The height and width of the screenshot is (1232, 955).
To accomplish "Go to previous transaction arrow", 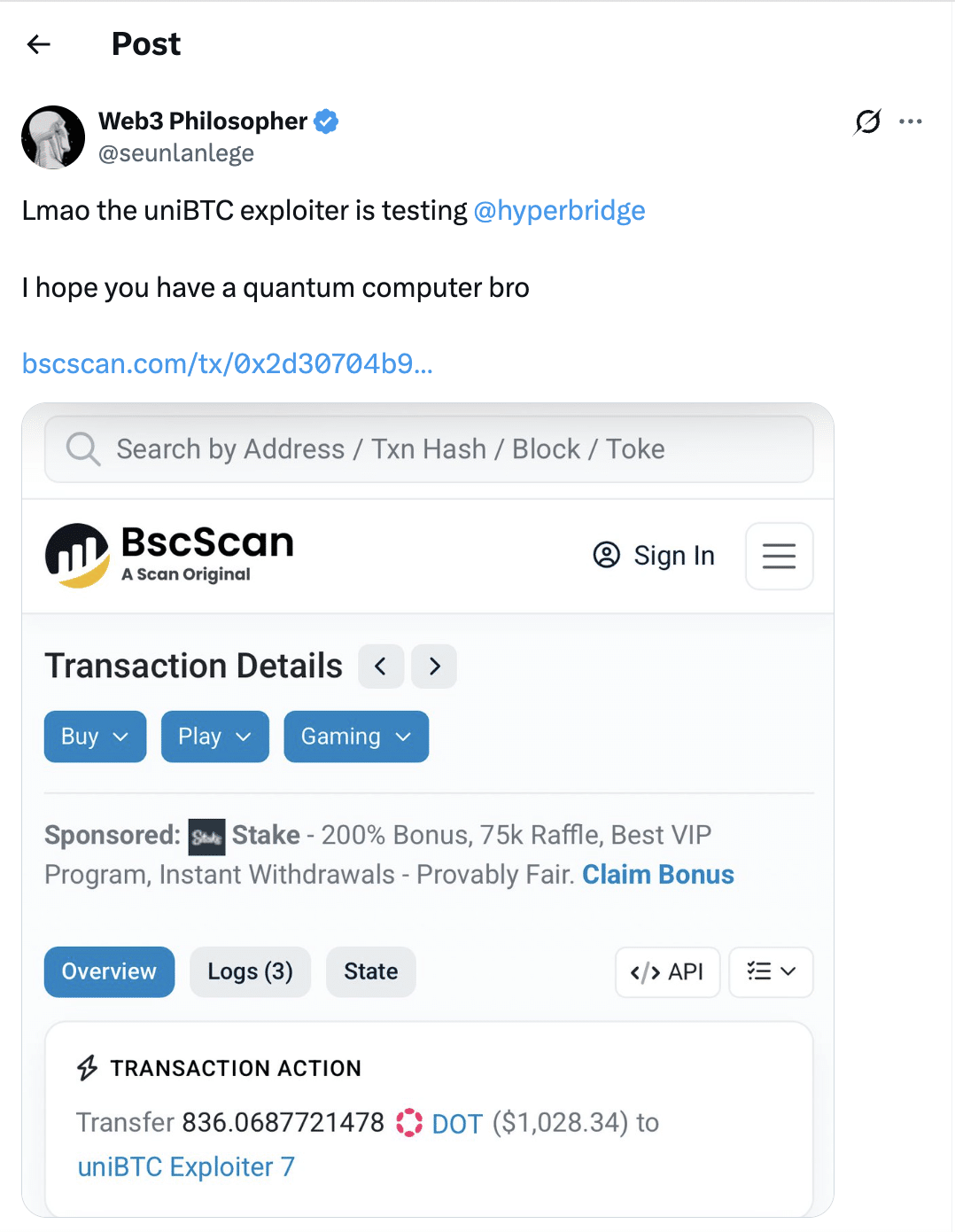I will (x=381, y=667).
